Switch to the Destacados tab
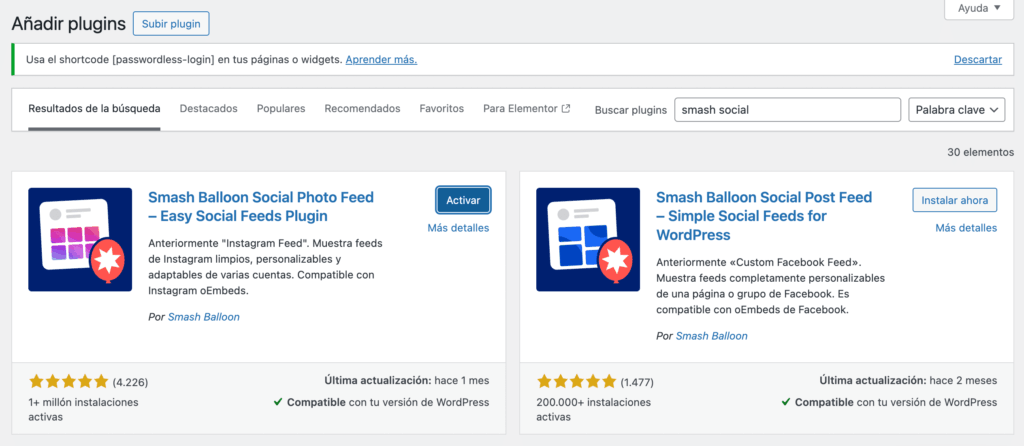Screen dimensions: 1024x446 208,109
